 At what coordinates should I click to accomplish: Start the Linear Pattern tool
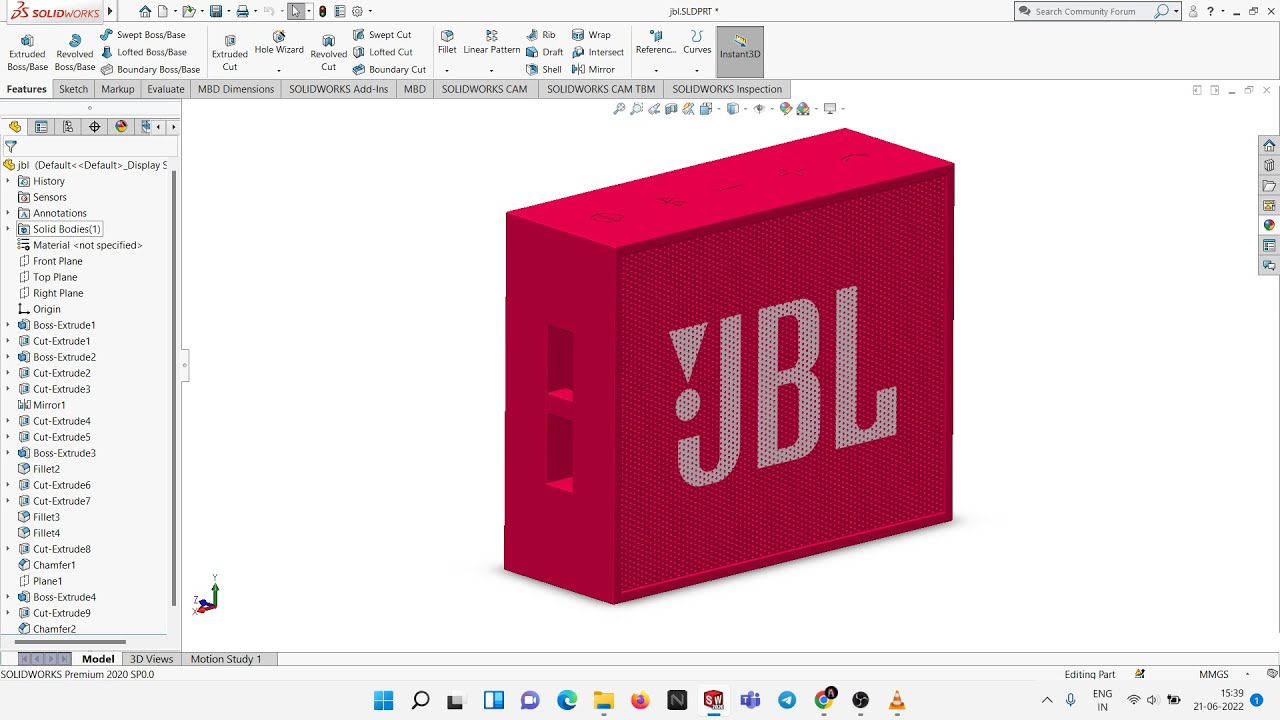(x=491, y=43)
